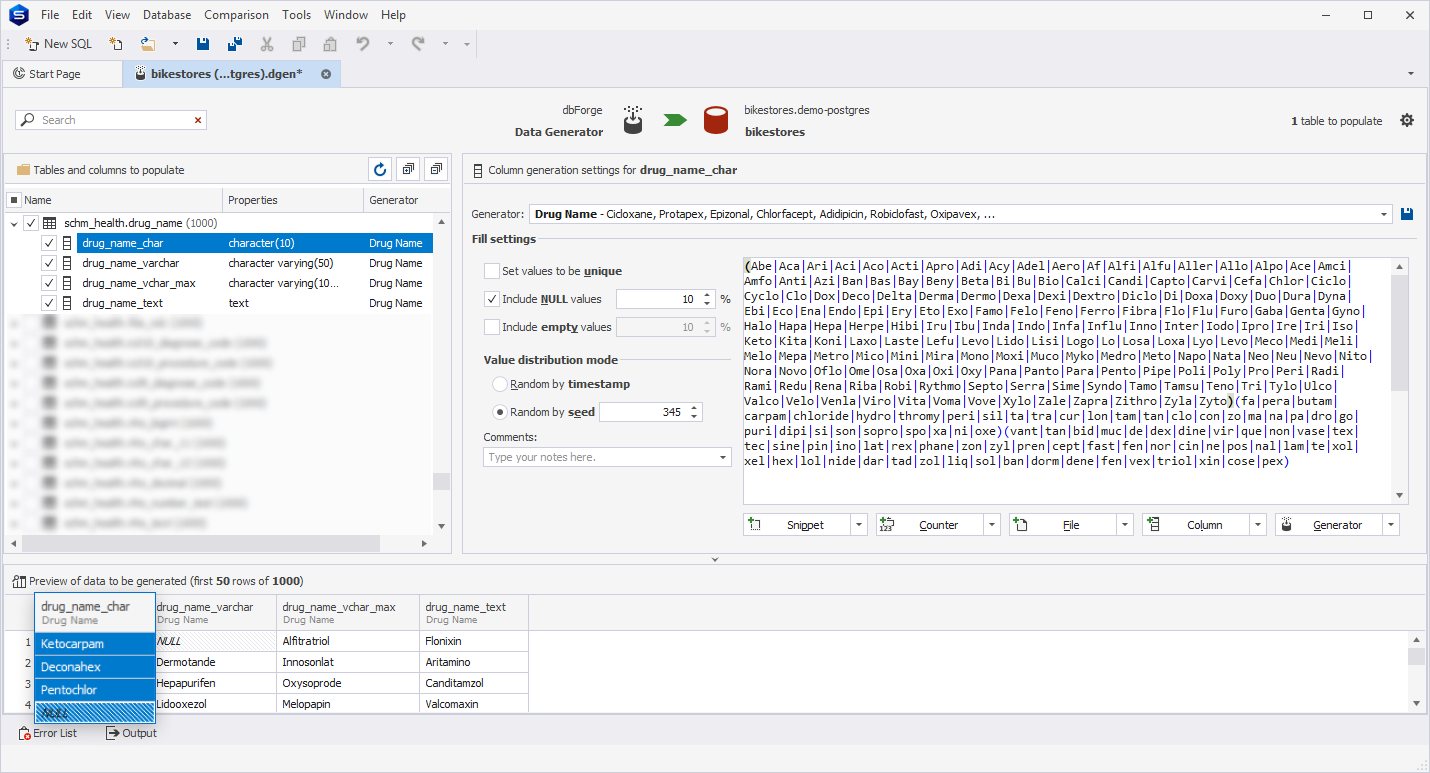
Task: Open the Redo history dropdown arrow
Action: (445, 44)
